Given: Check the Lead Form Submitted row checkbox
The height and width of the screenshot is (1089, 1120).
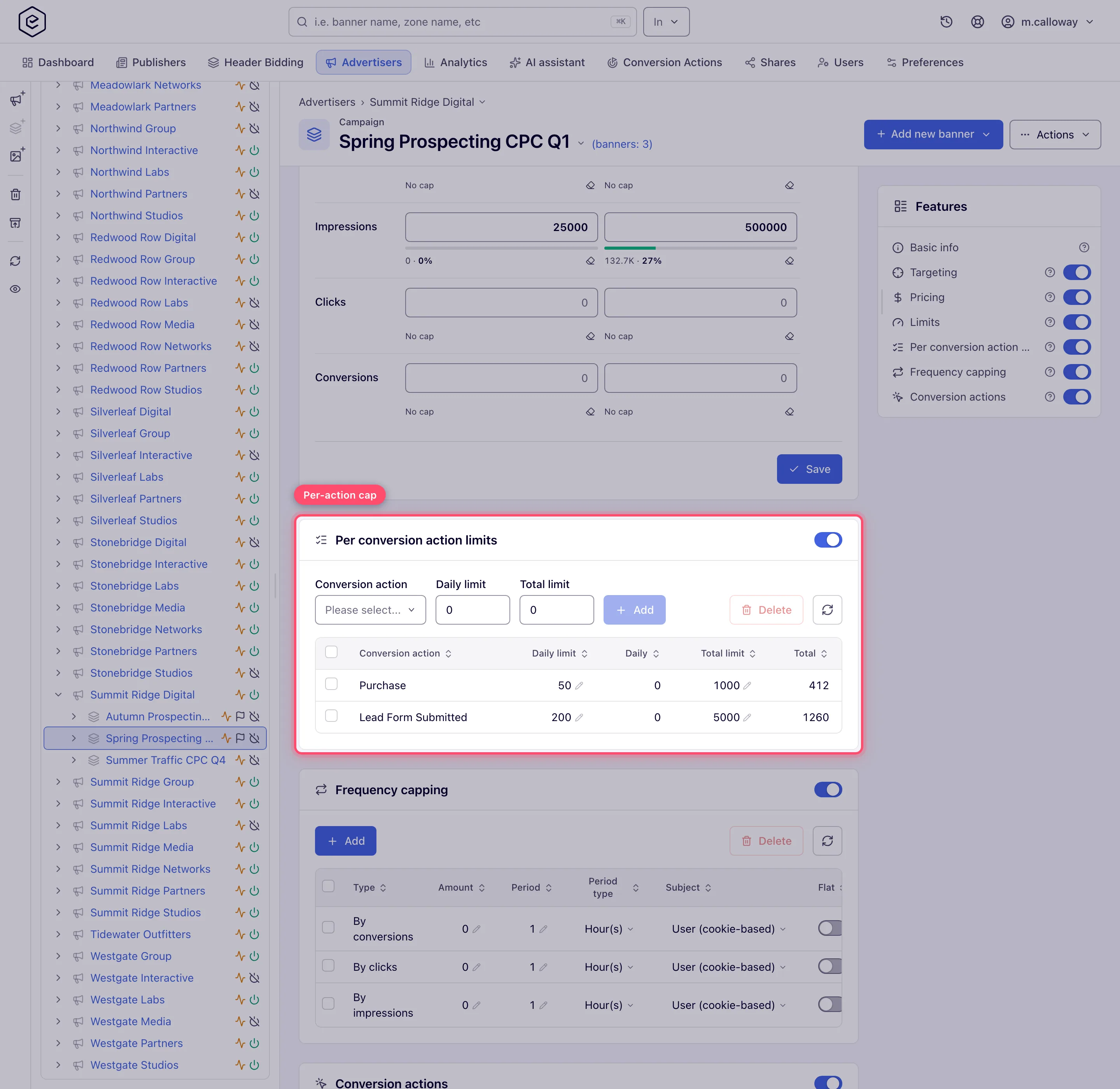Looking at the screenshot, I should (x=331, y=716).
